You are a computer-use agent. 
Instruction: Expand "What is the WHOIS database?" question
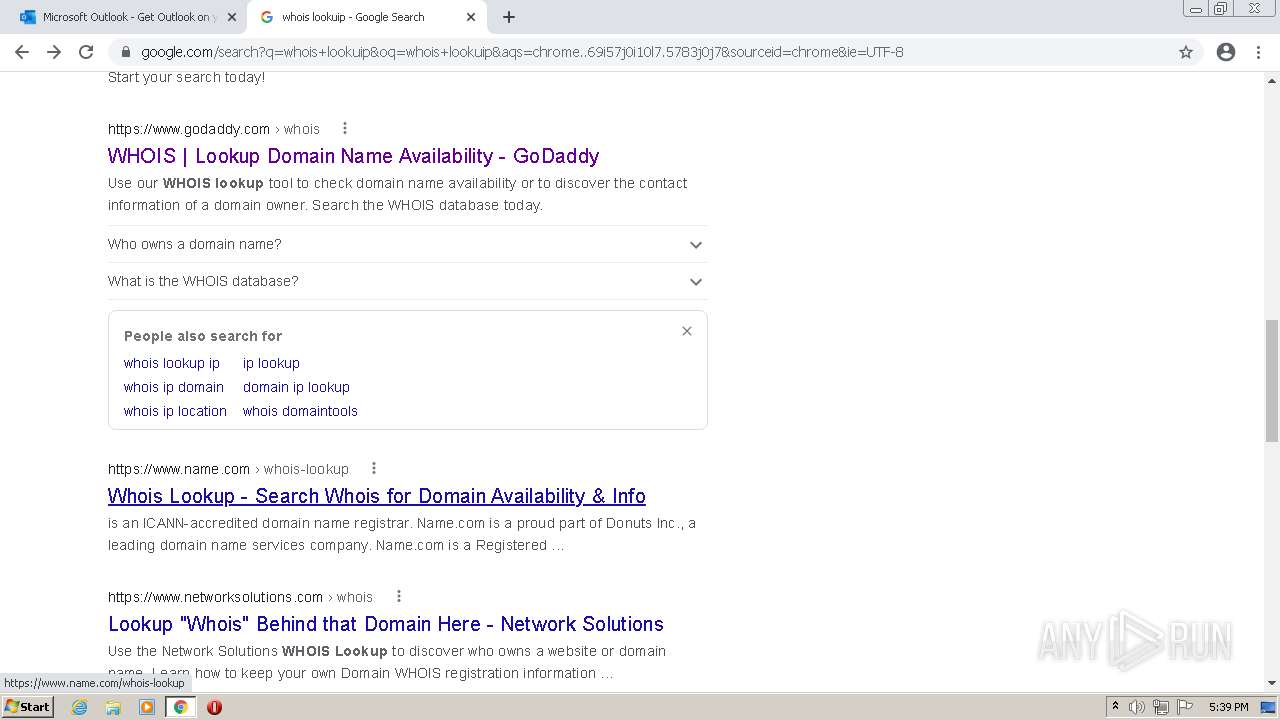coord(407,281)
